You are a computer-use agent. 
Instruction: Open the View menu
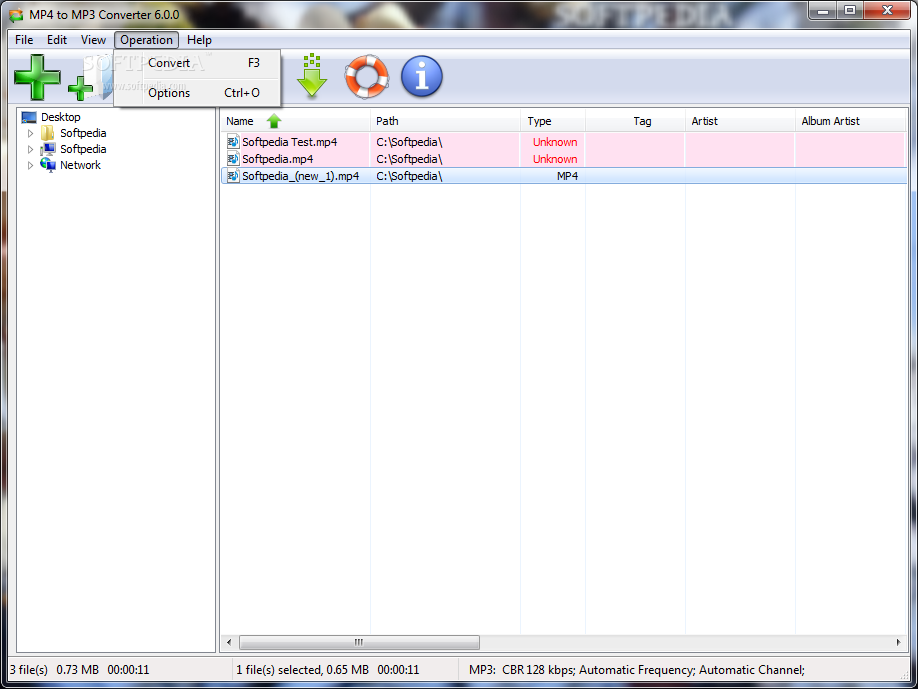point(93,40)
